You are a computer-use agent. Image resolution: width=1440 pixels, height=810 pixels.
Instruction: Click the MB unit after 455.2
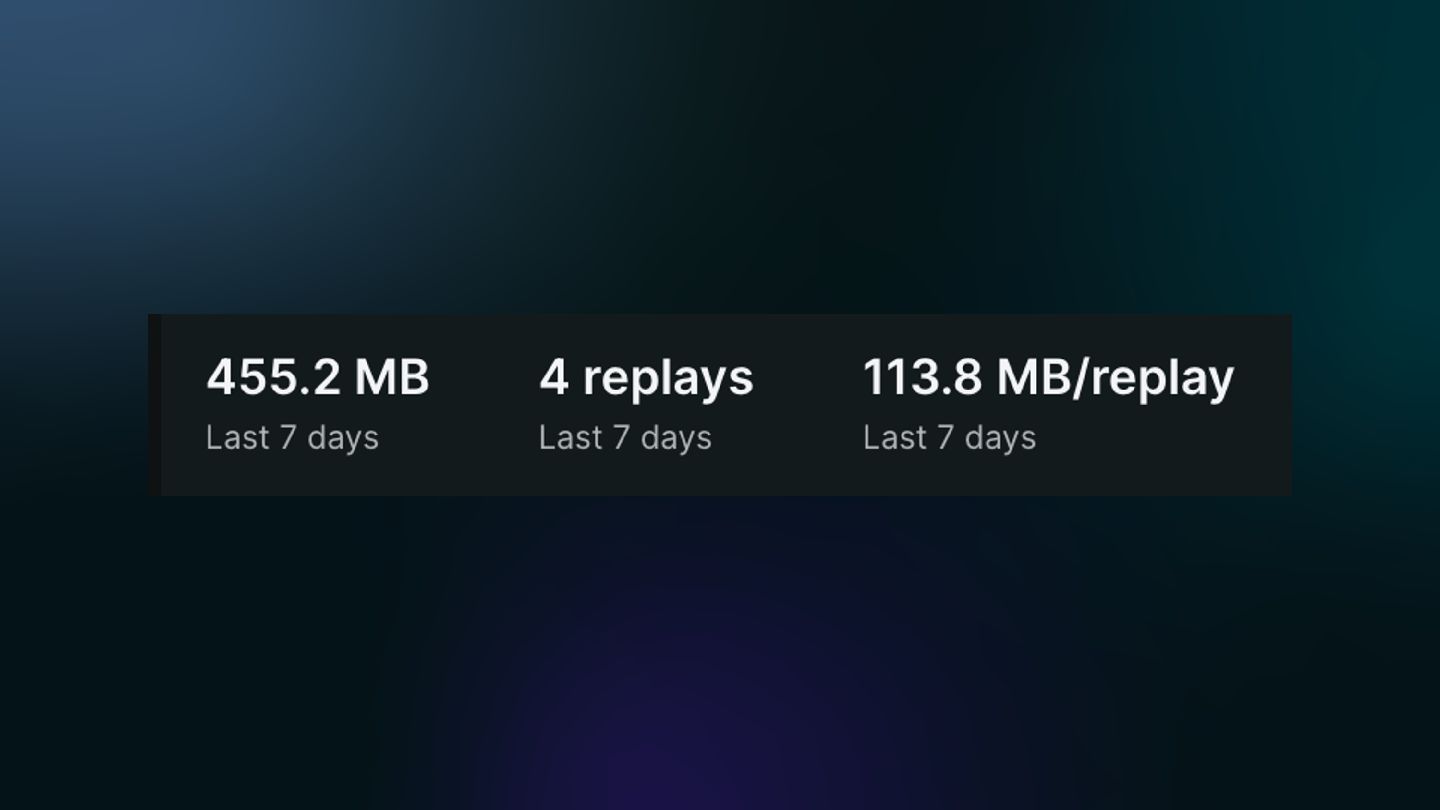(x=392, y=378)
